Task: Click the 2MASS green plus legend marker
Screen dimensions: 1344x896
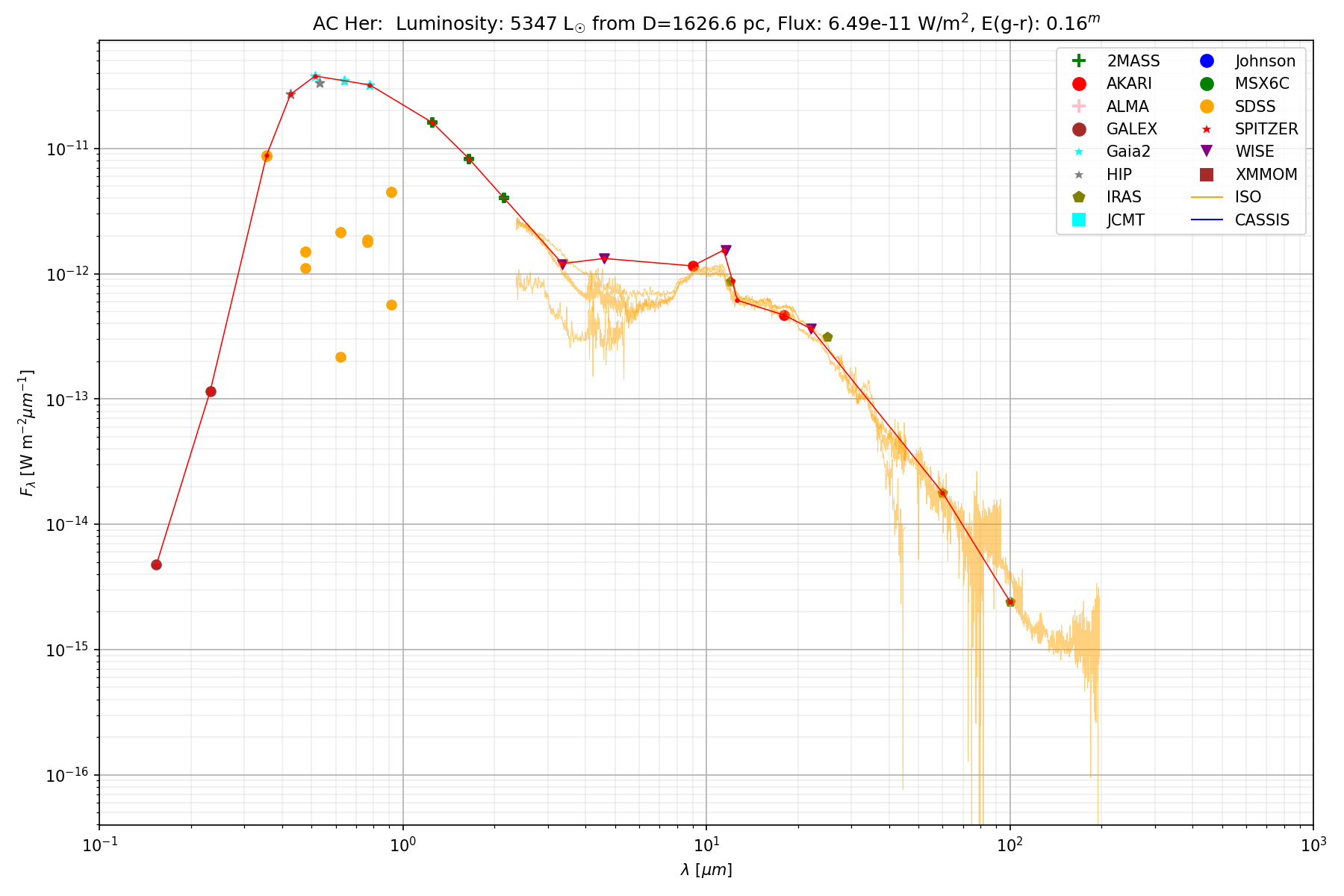Action: click(x=1078, y=61)
